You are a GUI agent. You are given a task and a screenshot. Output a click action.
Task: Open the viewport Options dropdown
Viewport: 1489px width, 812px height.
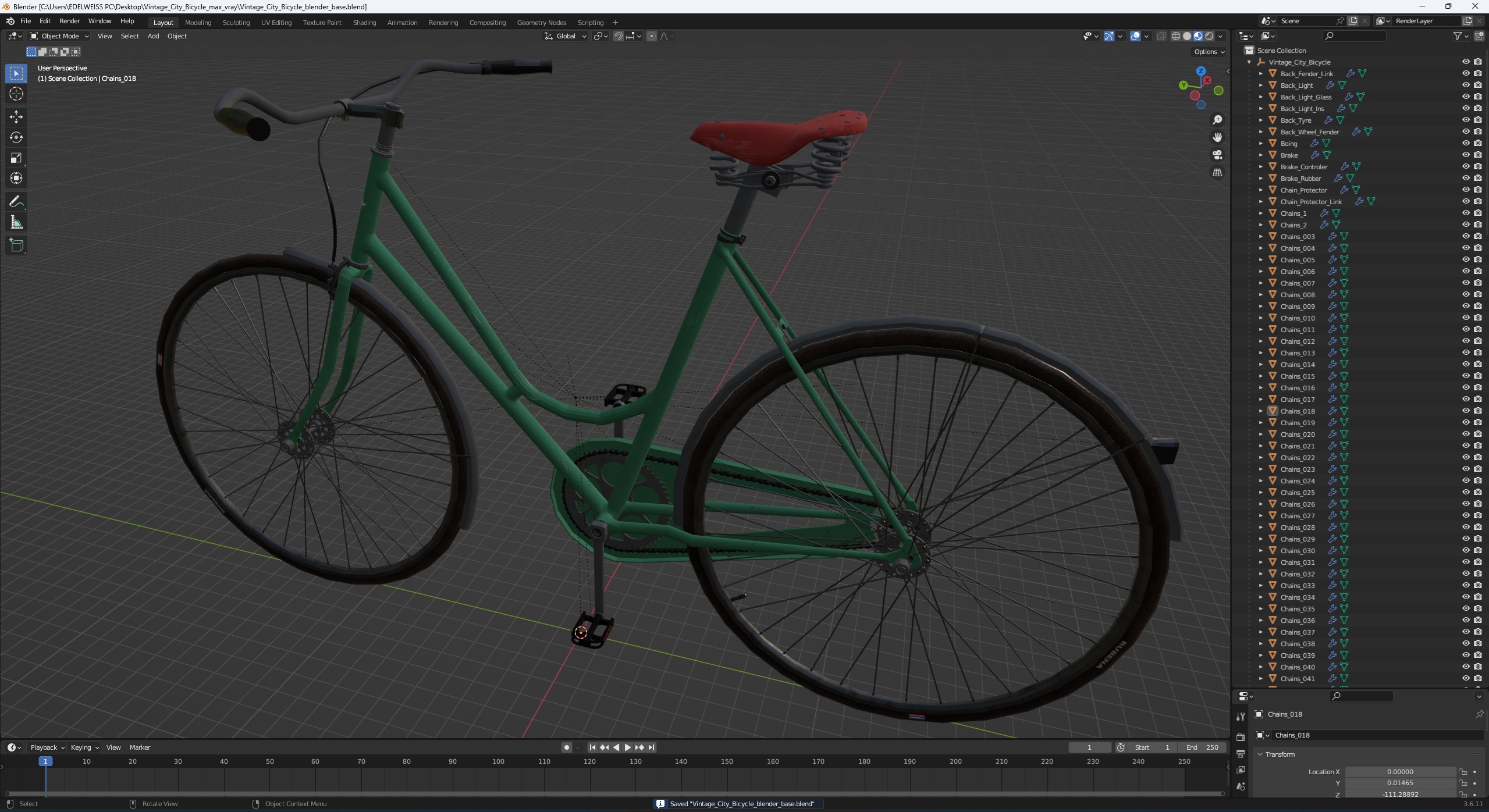(x=1209, y=52)
